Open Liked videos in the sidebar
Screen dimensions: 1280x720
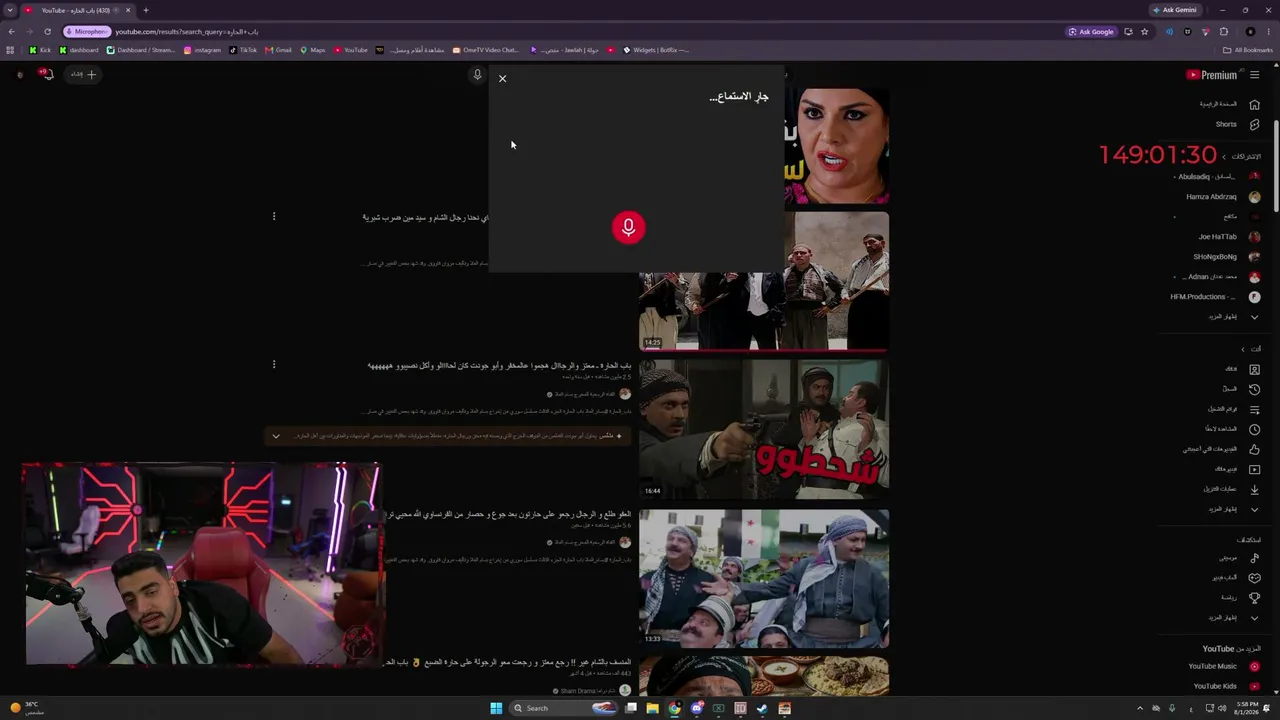coord(1222,449)
